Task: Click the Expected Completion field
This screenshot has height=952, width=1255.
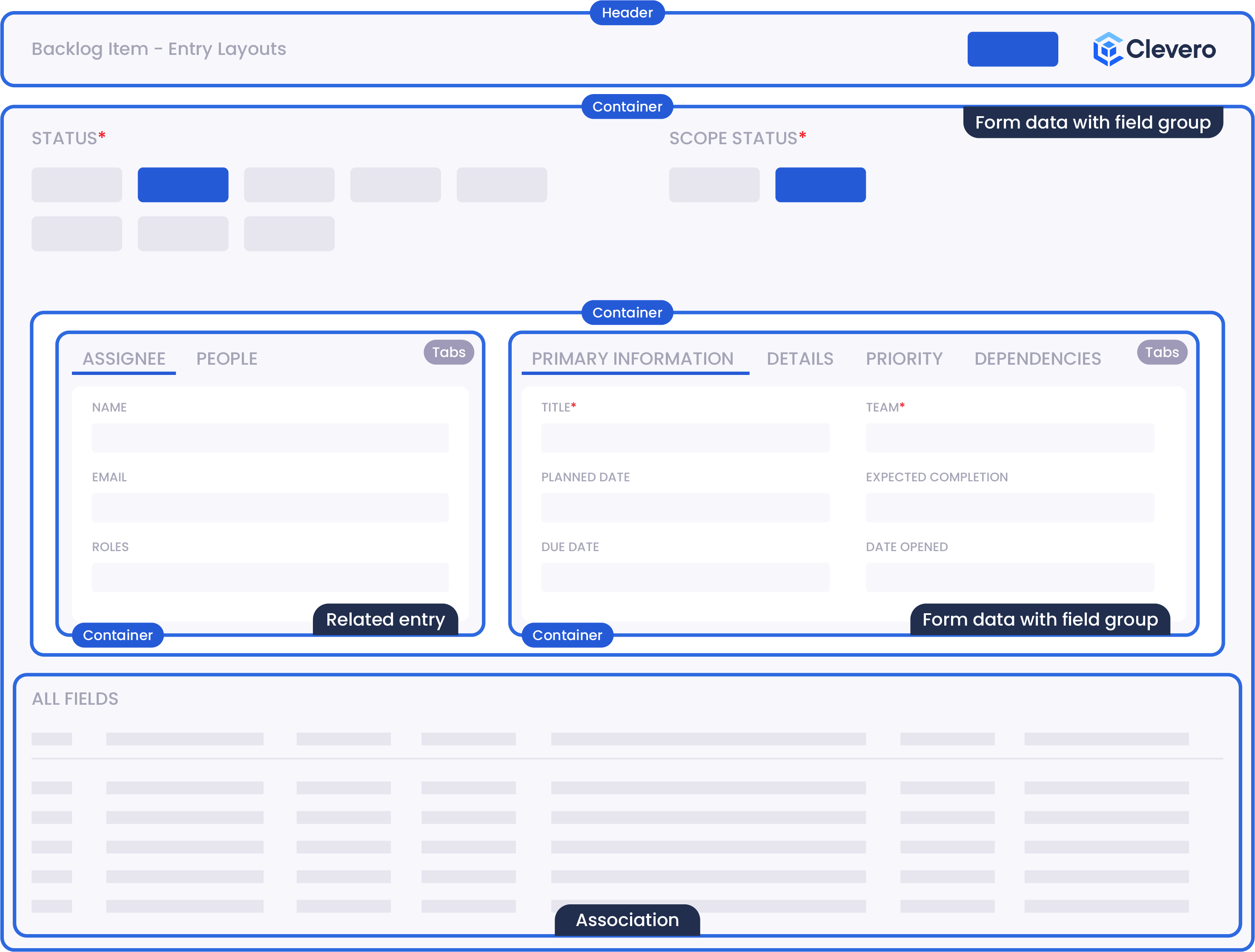Action: (1009, 507)
